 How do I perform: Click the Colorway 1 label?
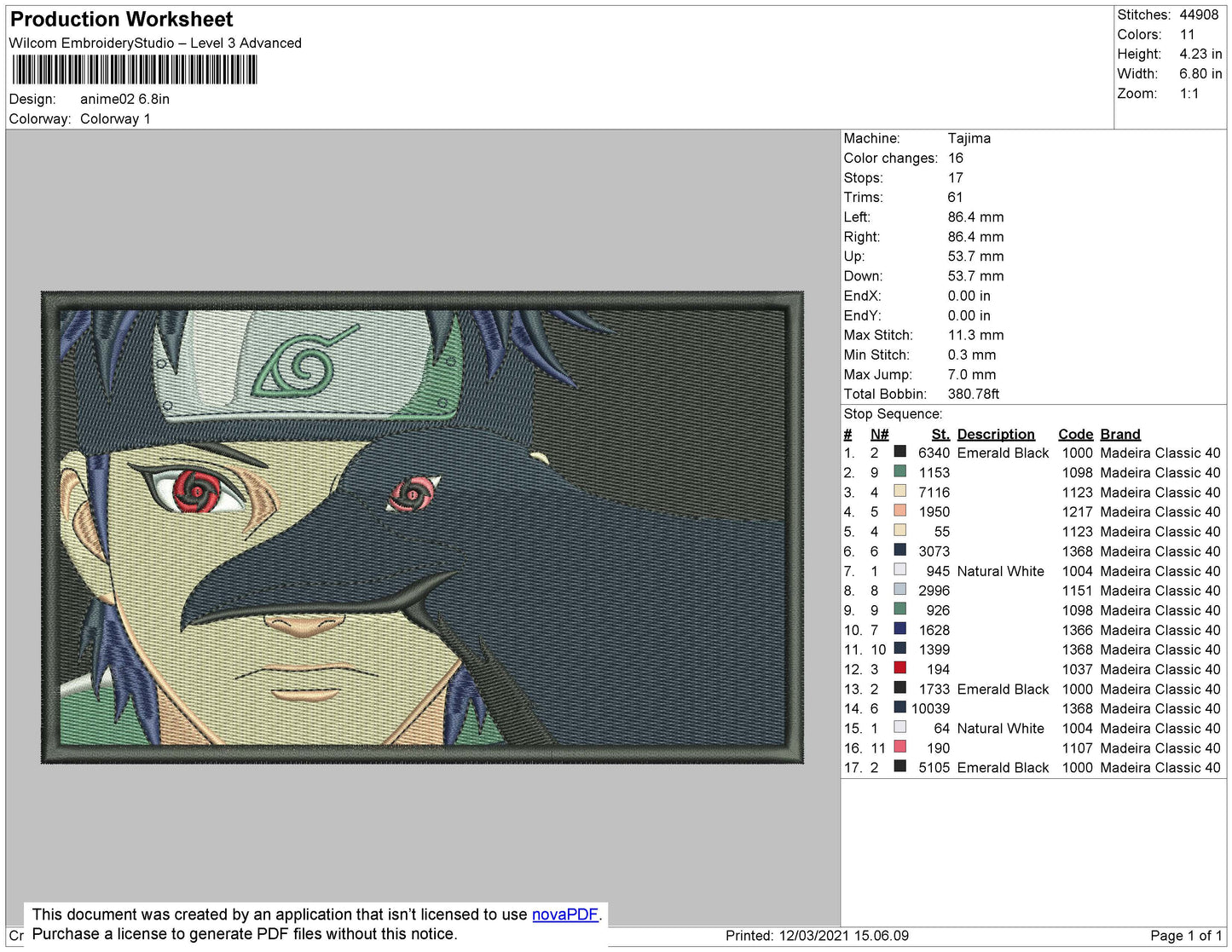(x=115, y=118)
